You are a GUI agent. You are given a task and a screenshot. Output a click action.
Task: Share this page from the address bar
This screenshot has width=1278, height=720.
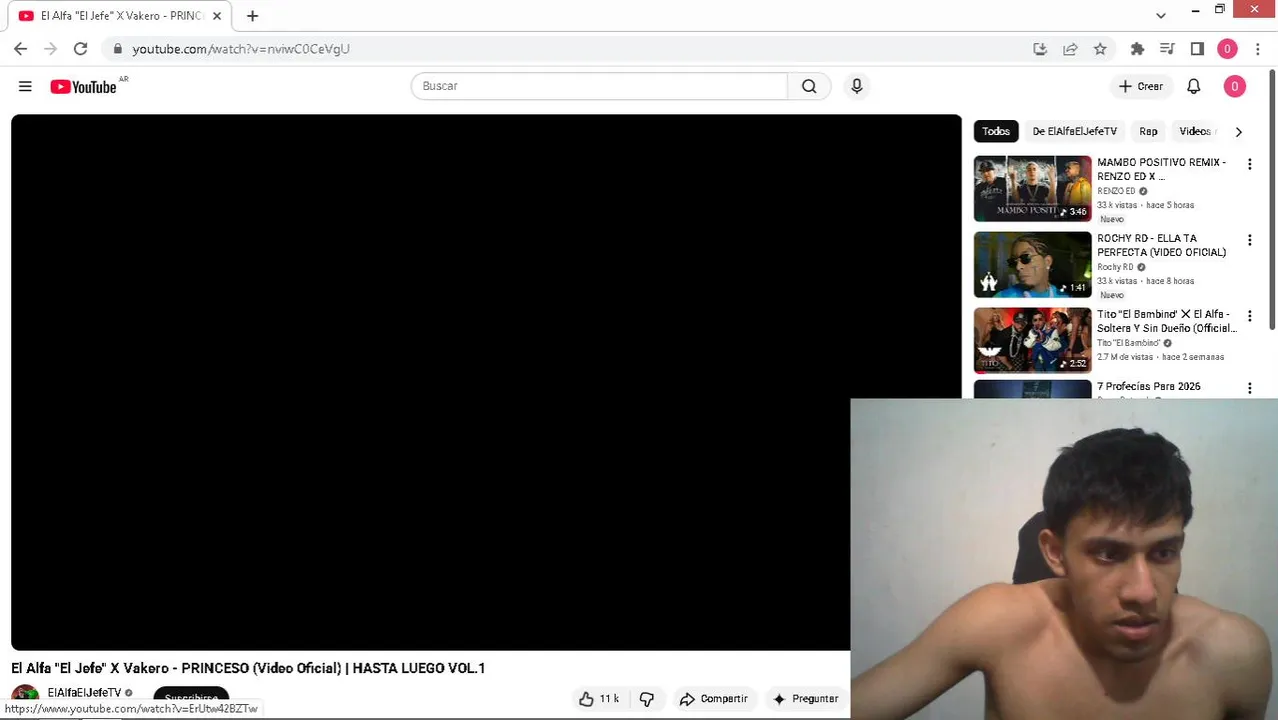point(1070,48)
